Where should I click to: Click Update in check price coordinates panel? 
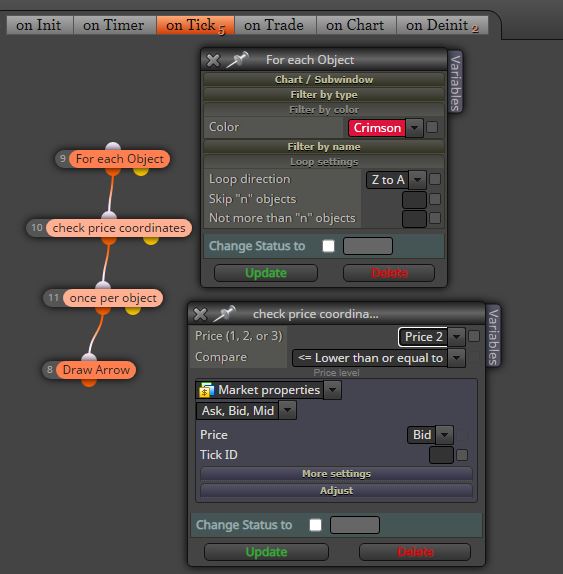266,552
